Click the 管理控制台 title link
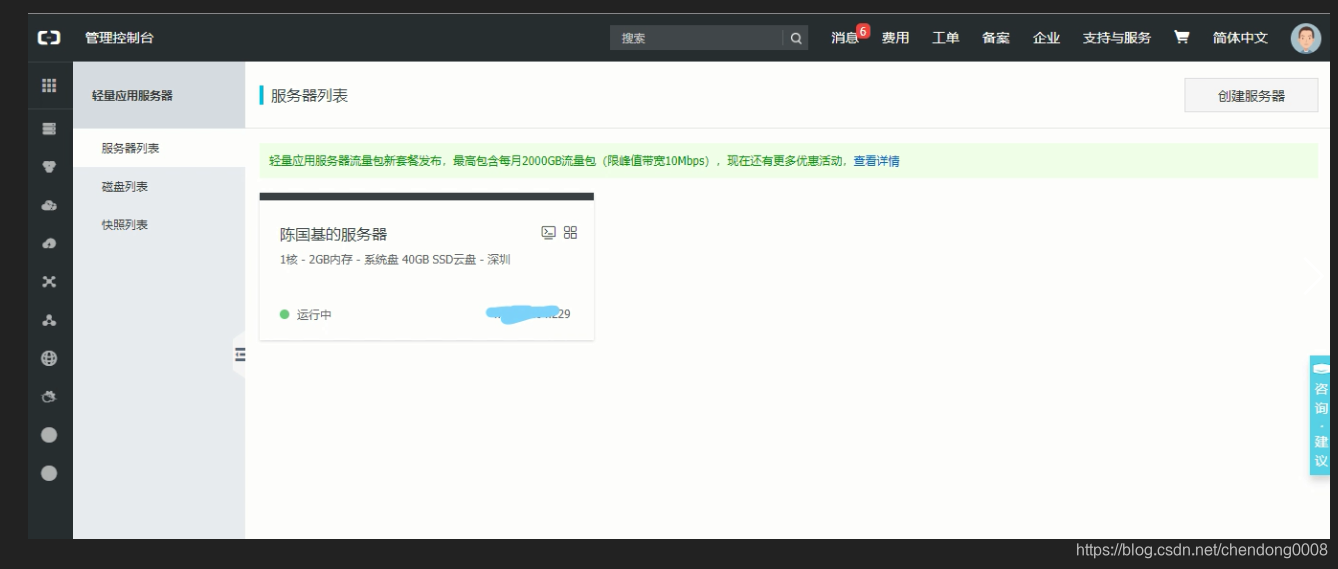 pyautogui.click(x=119, y=38)
